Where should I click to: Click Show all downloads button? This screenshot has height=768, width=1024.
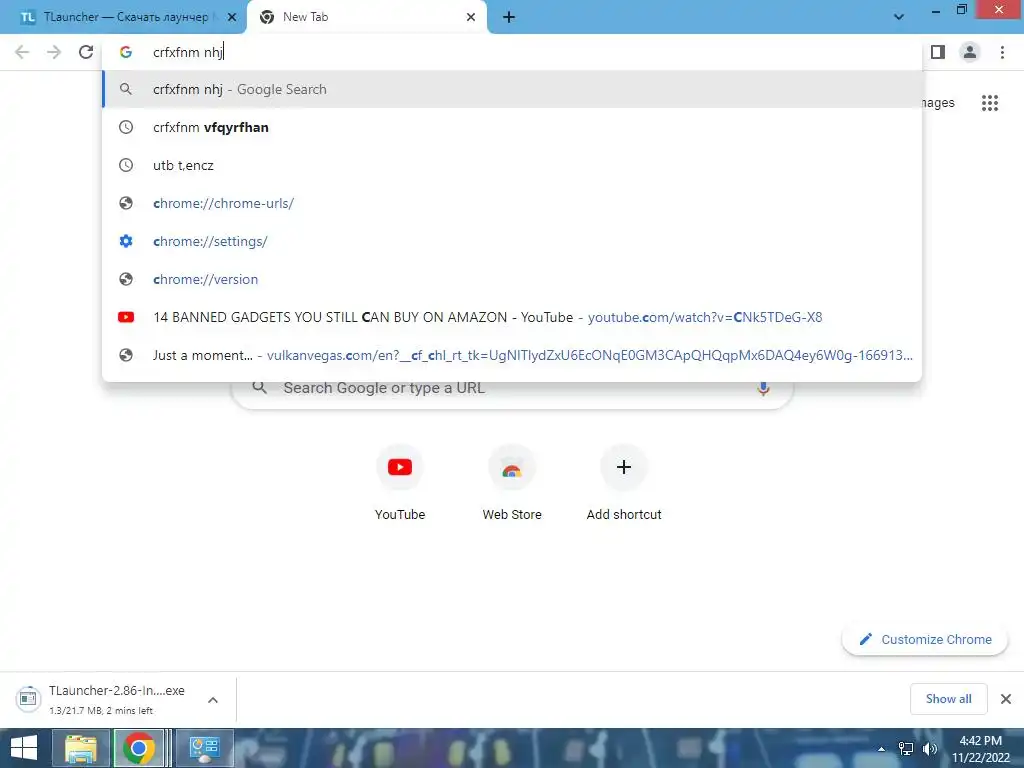click(948, 699)
